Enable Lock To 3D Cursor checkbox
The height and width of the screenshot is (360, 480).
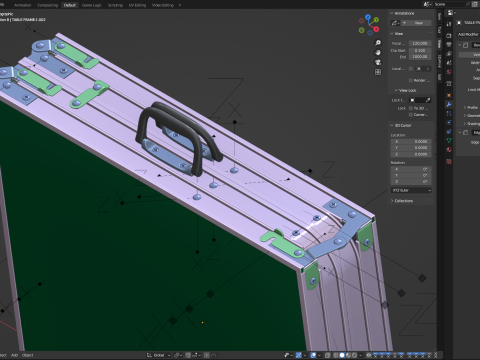pos(411,108)
